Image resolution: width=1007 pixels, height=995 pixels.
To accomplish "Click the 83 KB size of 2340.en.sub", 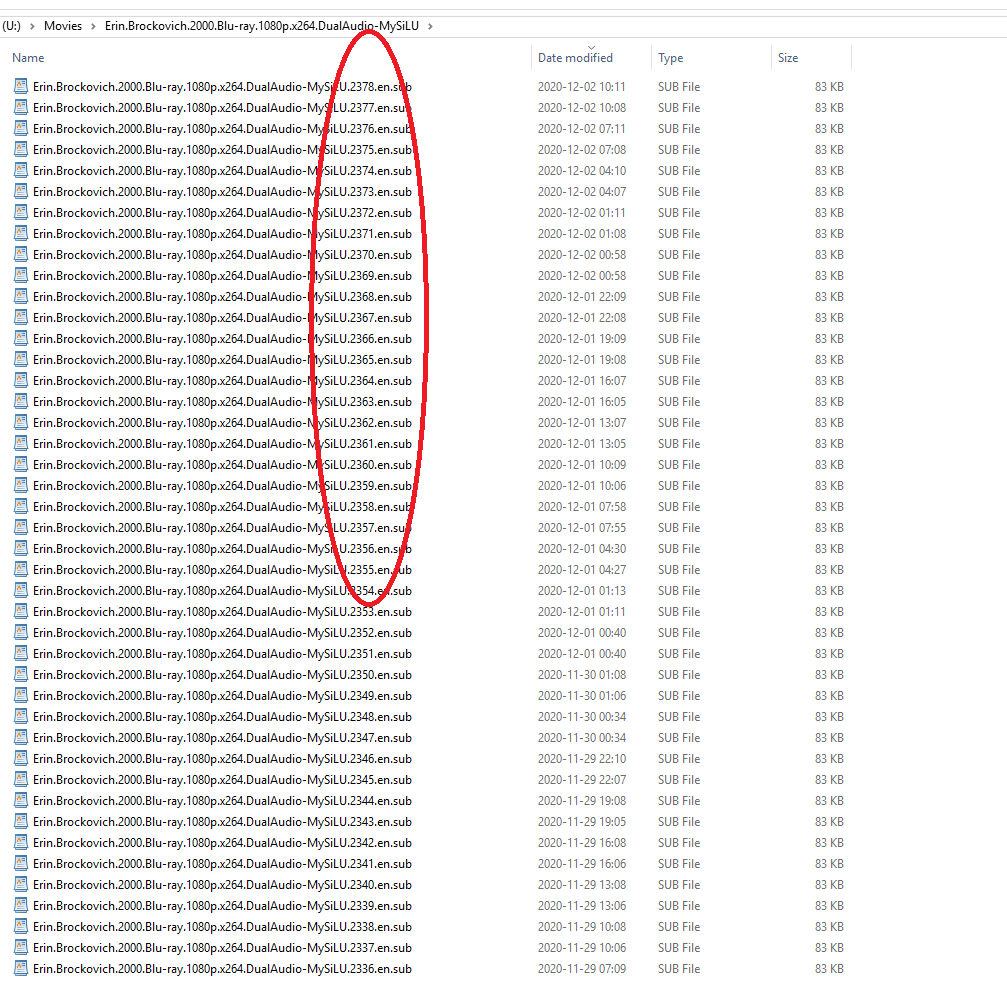I will pyautogui.click(x=829, y=885).
